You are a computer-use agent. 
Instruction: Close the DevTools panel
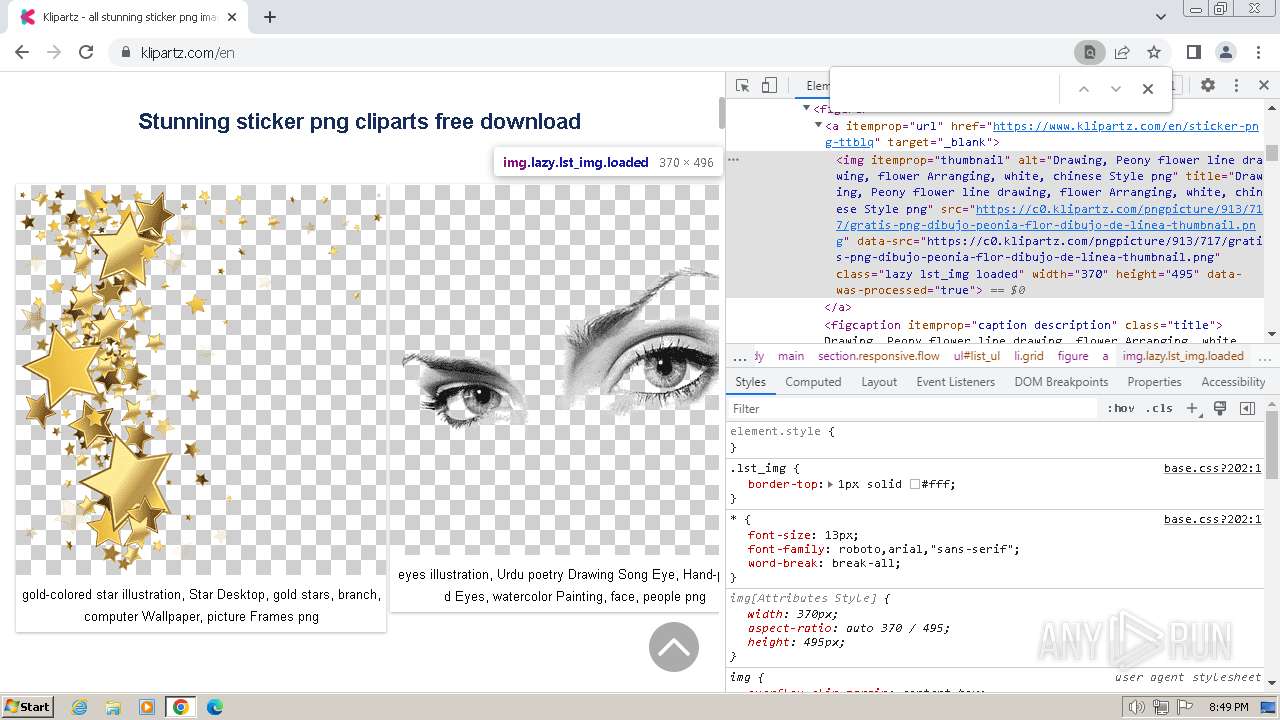[1264, 86]
